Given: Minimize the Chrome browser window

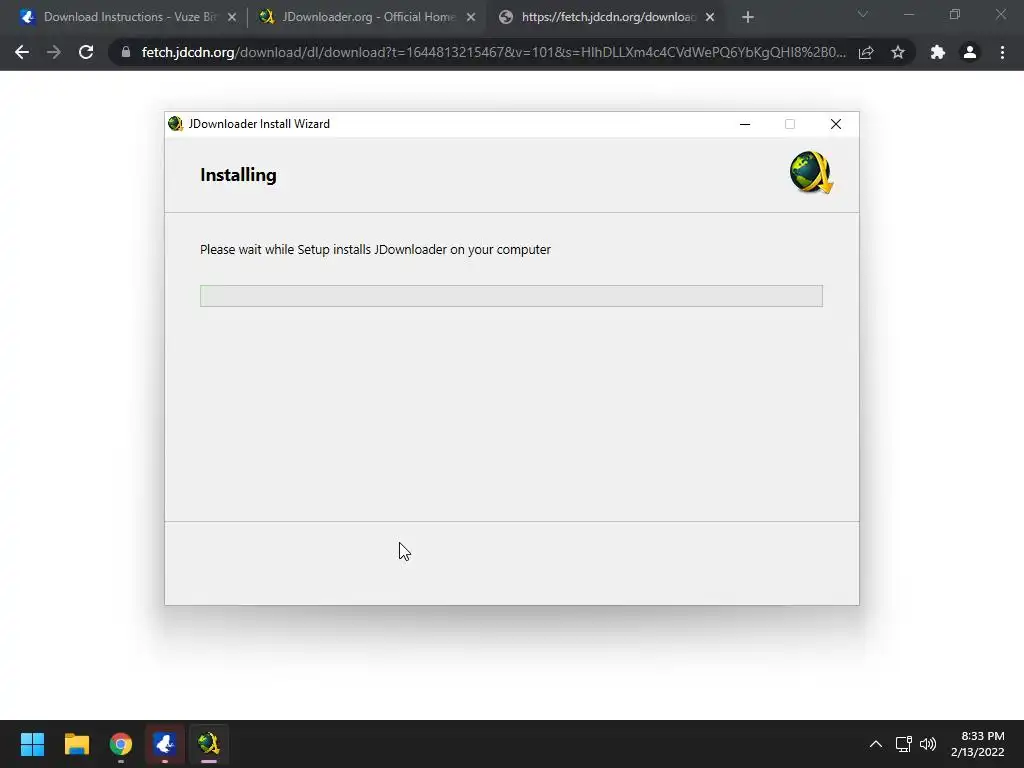Looking at the screenshot, I should pyautogui.click(x=908, y=14).
